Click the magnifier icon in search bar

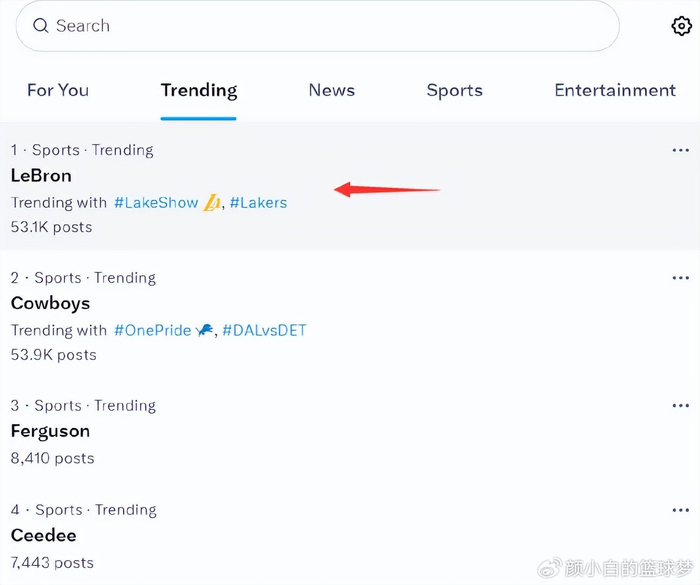(x=41, y=26)
